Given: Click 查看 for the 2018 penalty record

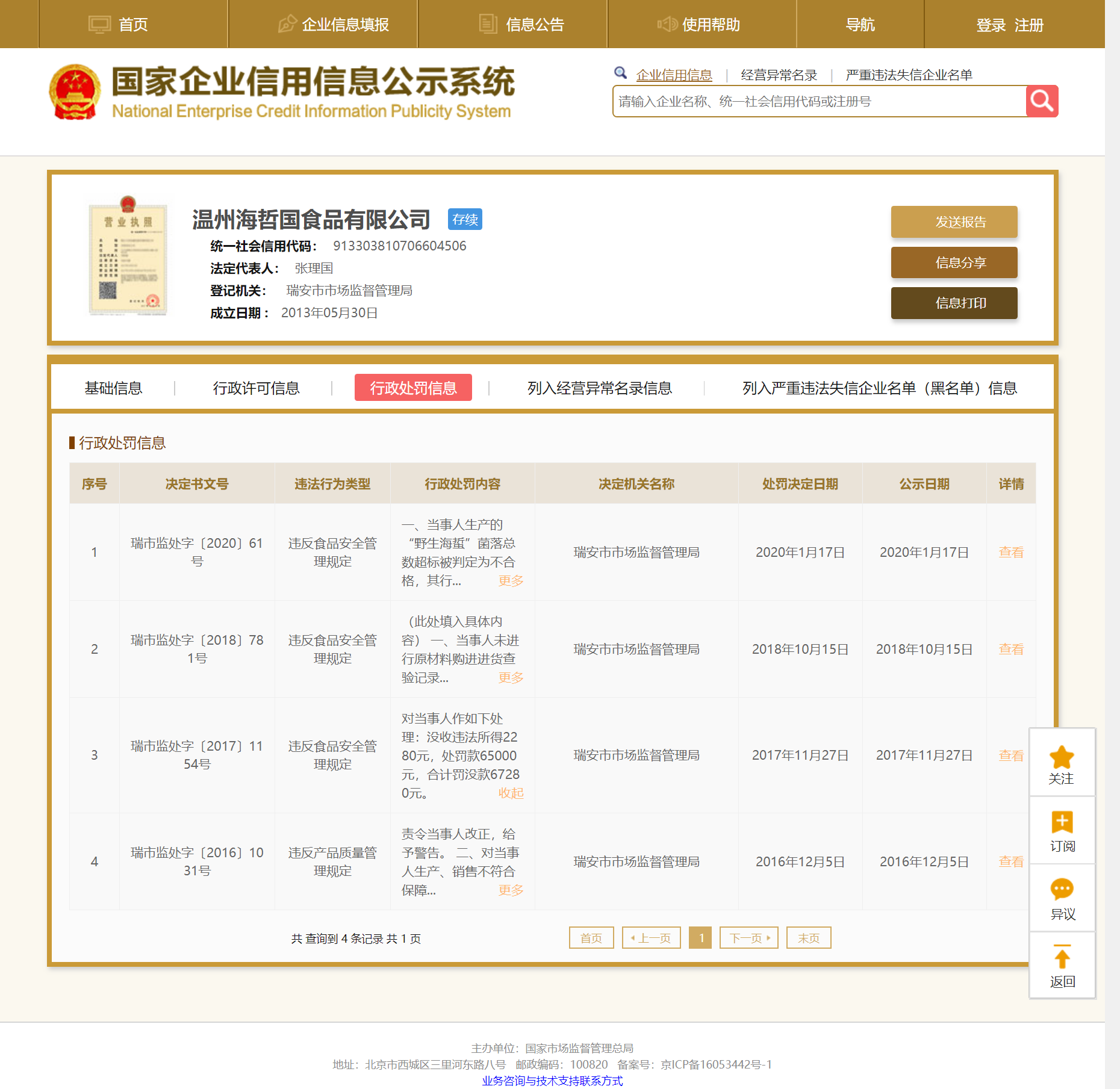Looking at the screenshot, I should click(1011, 650).
